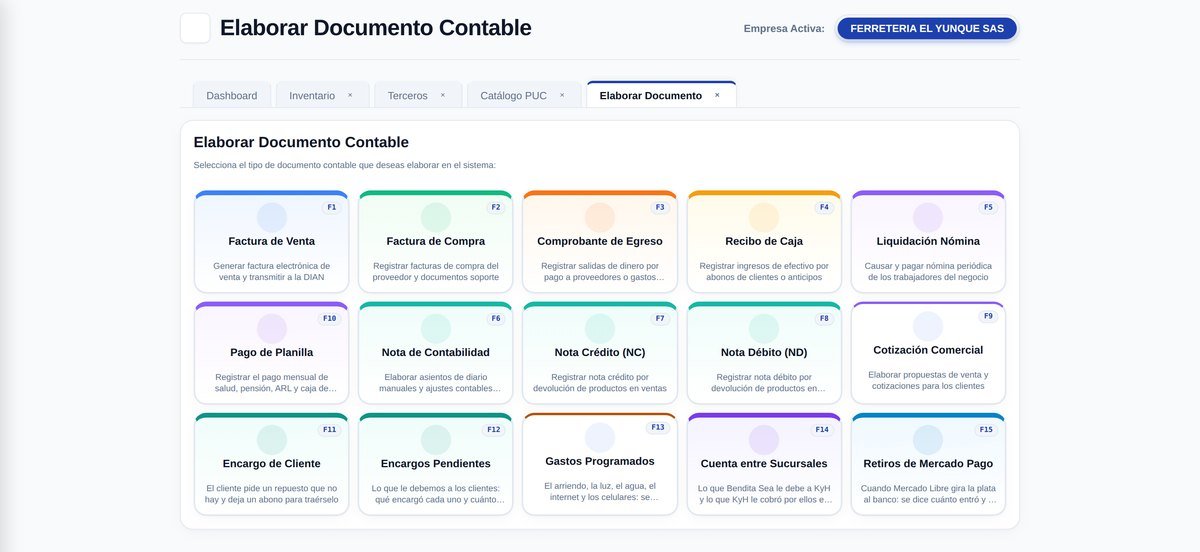Open the Retiros de Mercado Pago card title
This screenshot has width=1200, height=552.
click(928, 463)
